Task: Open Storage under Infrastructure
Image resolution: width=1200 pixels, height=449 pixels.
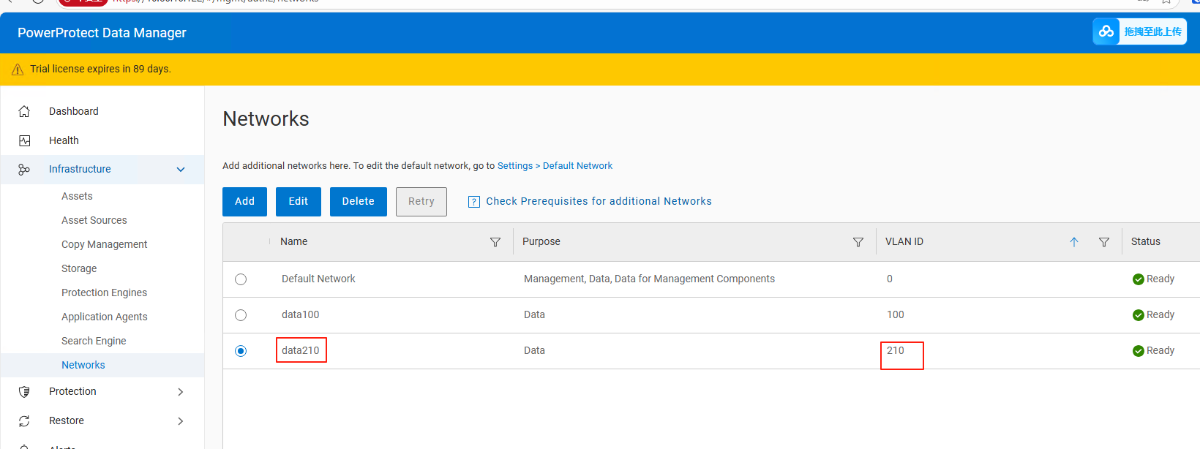Action: pyautogui.click(x=79, y=268)
